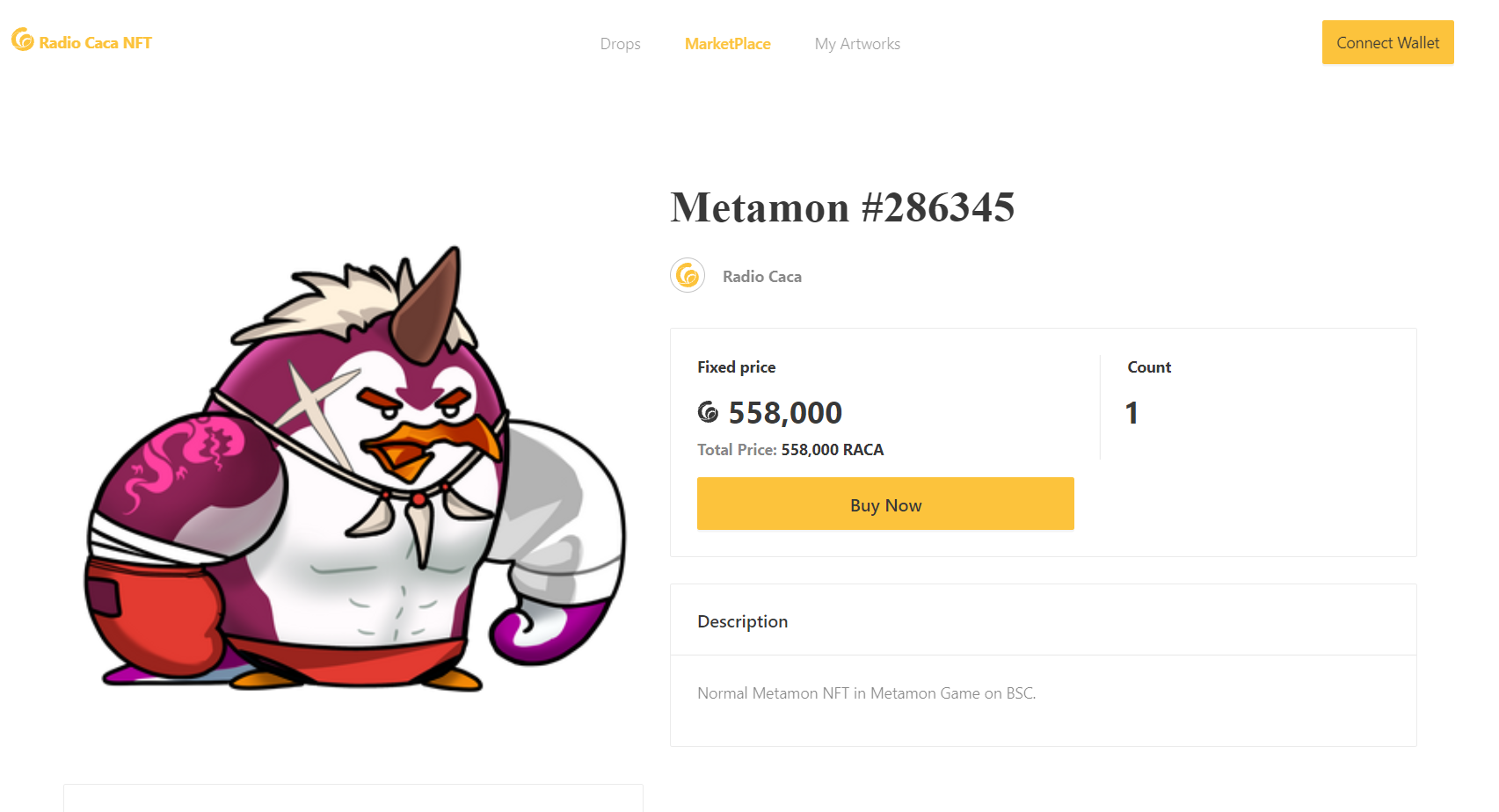Click the Count label

(1149, 367)
